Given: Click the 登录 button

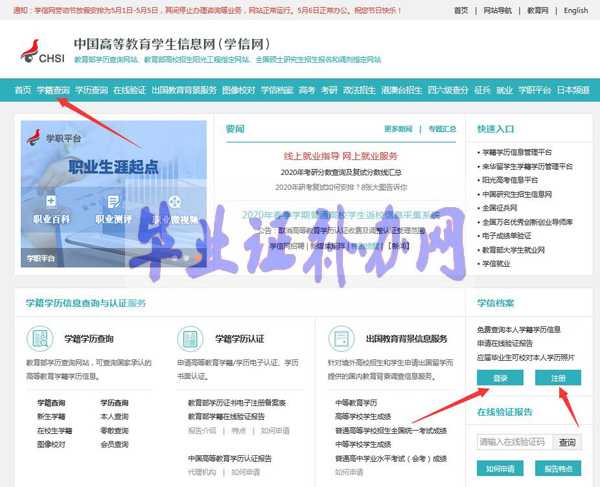Looking at the screenshot, I should tap(500, 377).
